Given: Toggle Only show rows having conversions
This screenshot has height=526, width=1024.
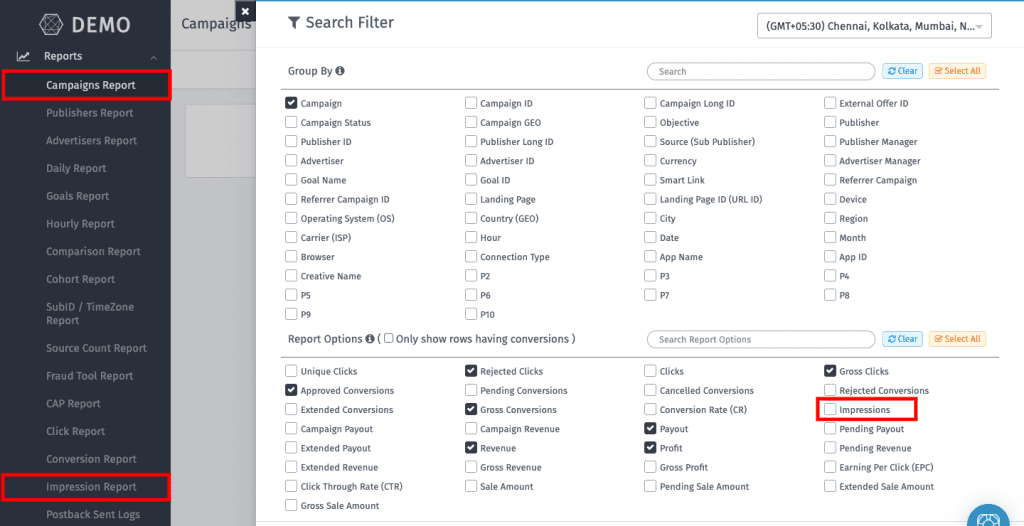Looking at the screenshot, I should [x=388, y=339].
